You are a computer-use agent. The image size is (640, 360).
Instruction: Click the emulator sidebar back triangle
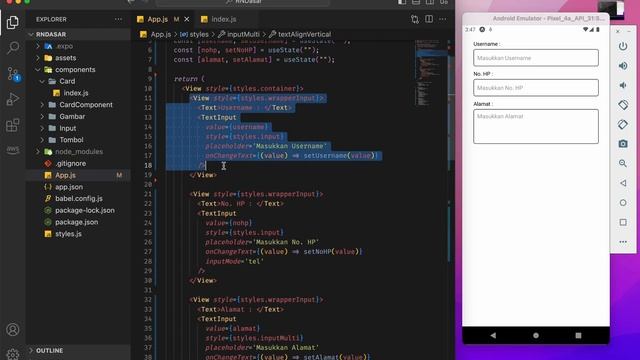tap(623, 183)
